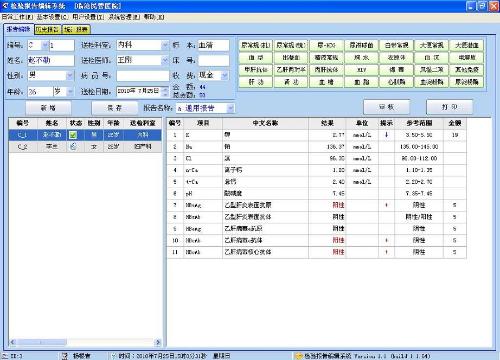Image resolution: width=500 pixels, height=360 pixels.
Task: Select the 胸水 quick panel button
Action: pyautogui.click(x=361, y=57)
